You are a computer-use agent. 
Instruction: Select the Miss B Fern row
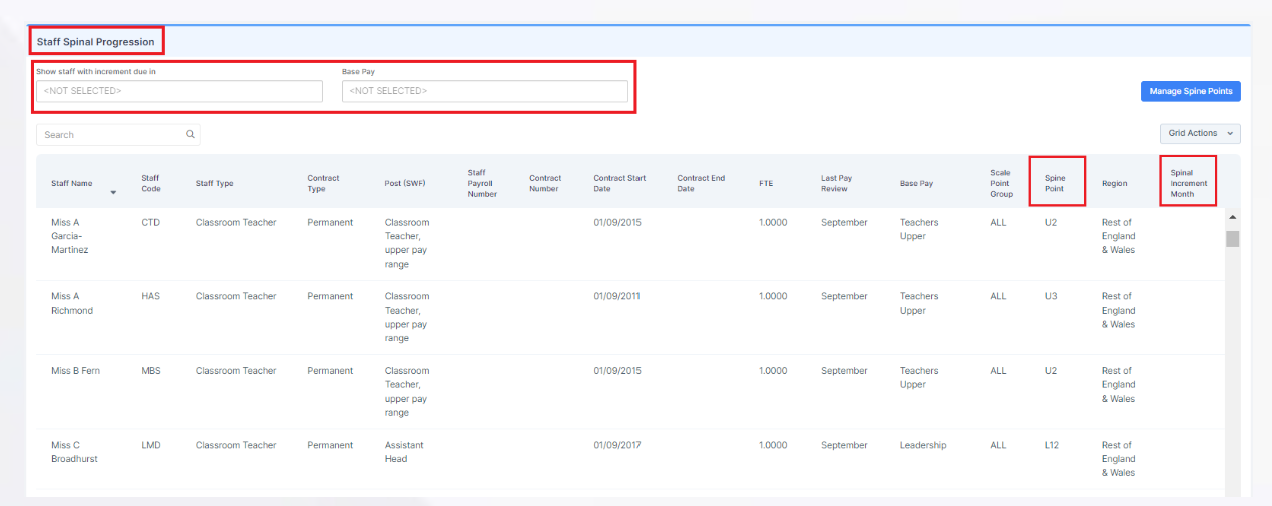click(x=75, y=371)
